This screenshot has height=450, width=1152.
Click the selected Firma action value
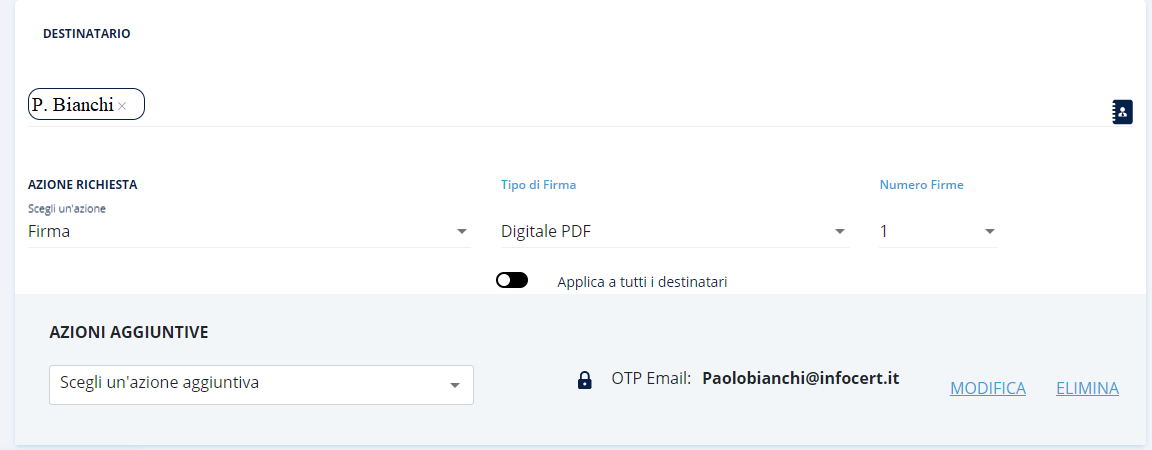coord(50,232)
